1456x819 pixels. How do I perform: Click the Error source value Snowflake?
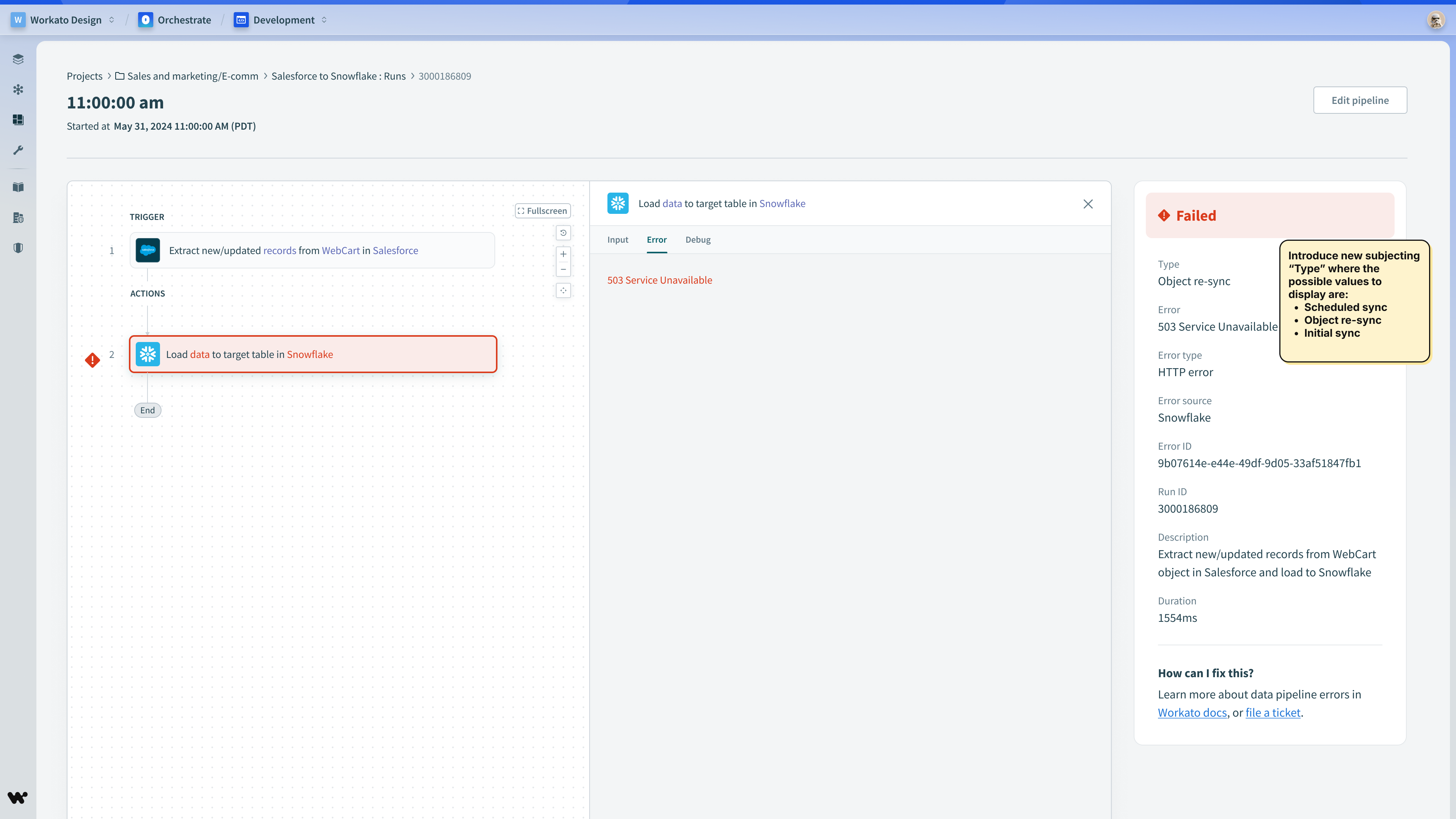1184,418
